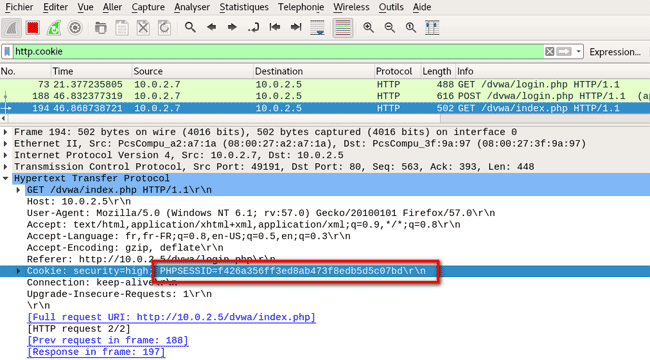Zoom in on packet text
The height and width of the screenshot is (360, 650).
[x=368, y=27]
